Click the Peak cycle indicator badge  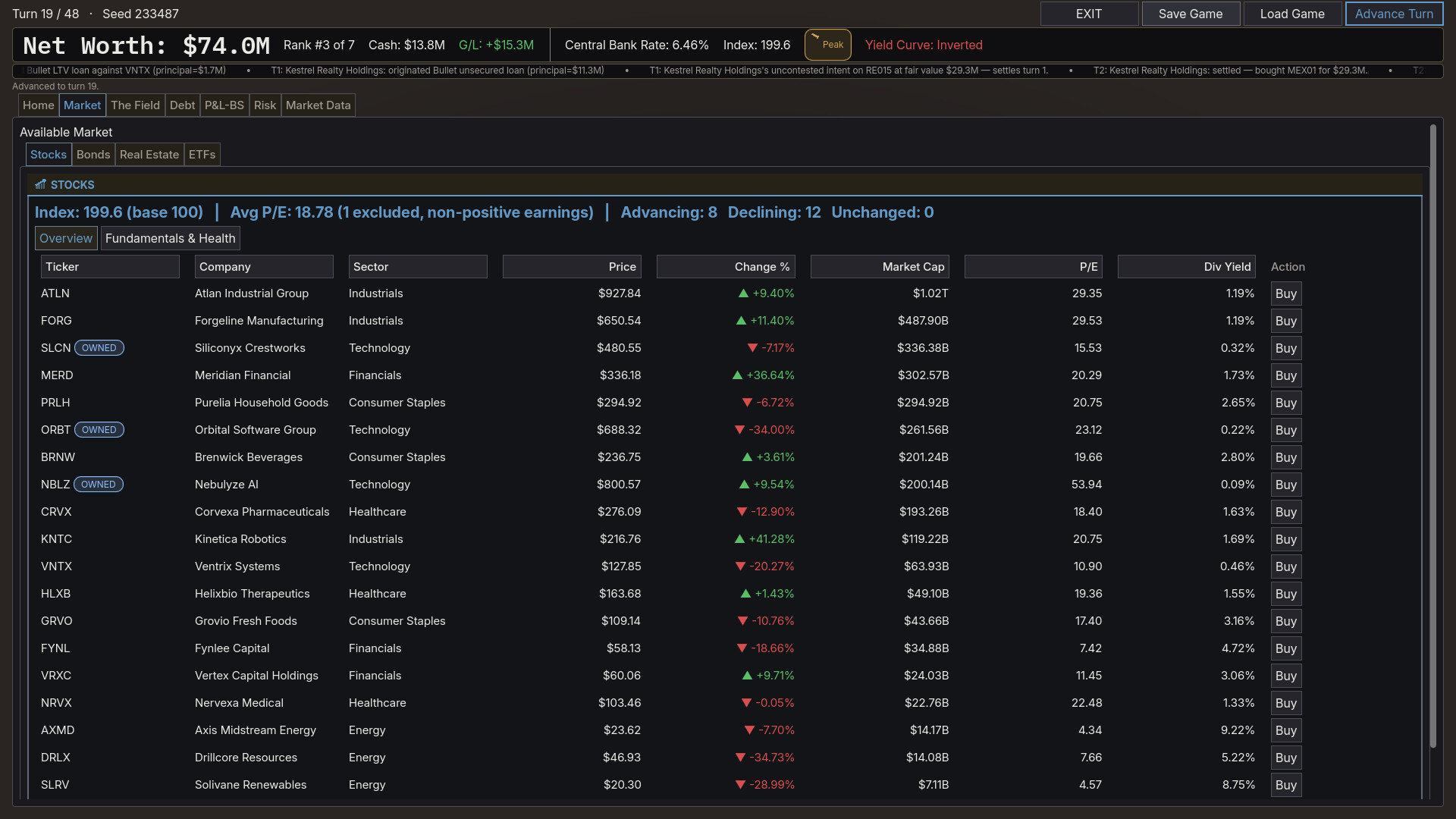click(x=827, y=45)
